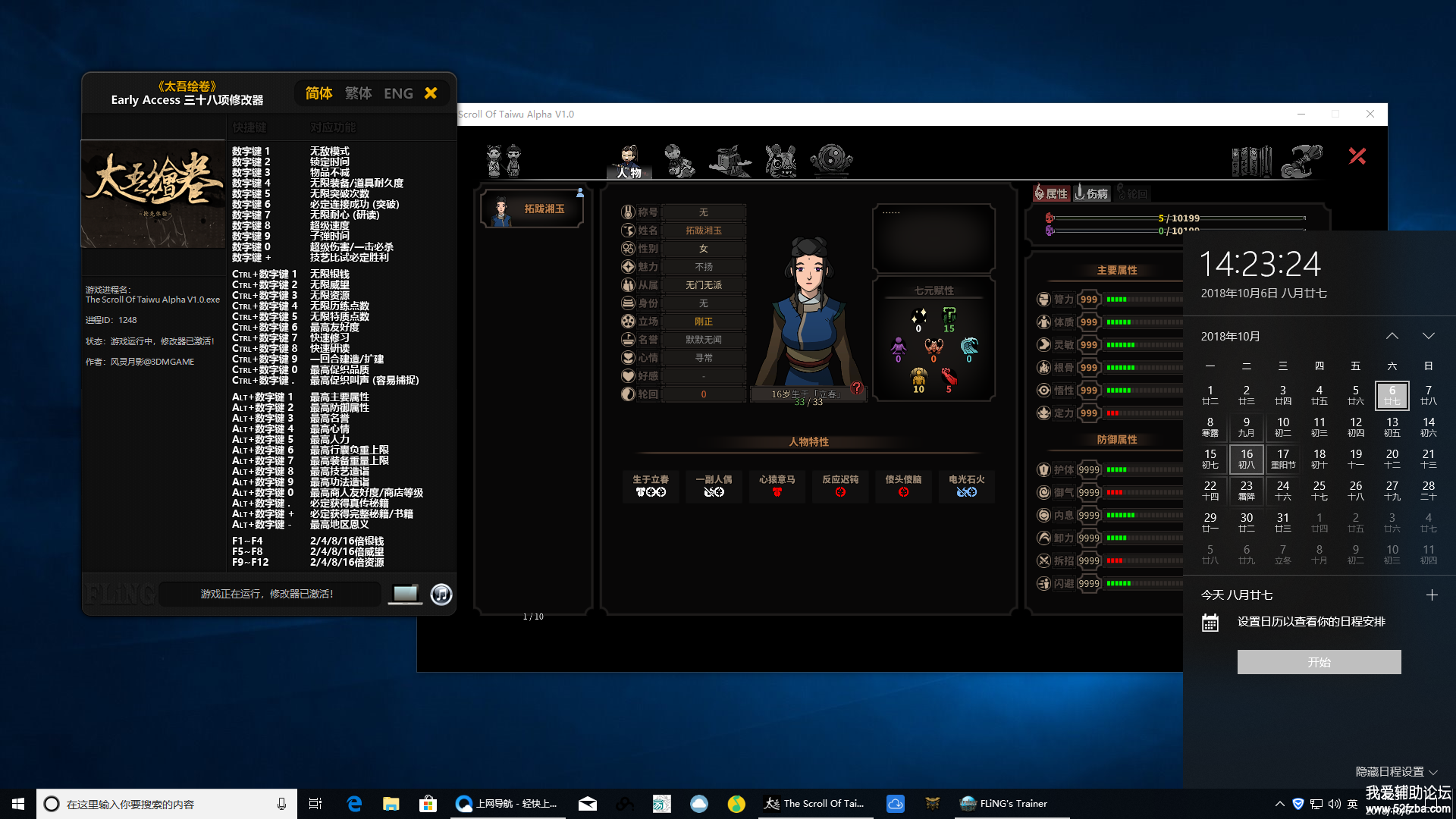This screenshot has width=1456, height=819.
Task: Click the 2018年10月 month header
Action: click(x=1231, y=336)
